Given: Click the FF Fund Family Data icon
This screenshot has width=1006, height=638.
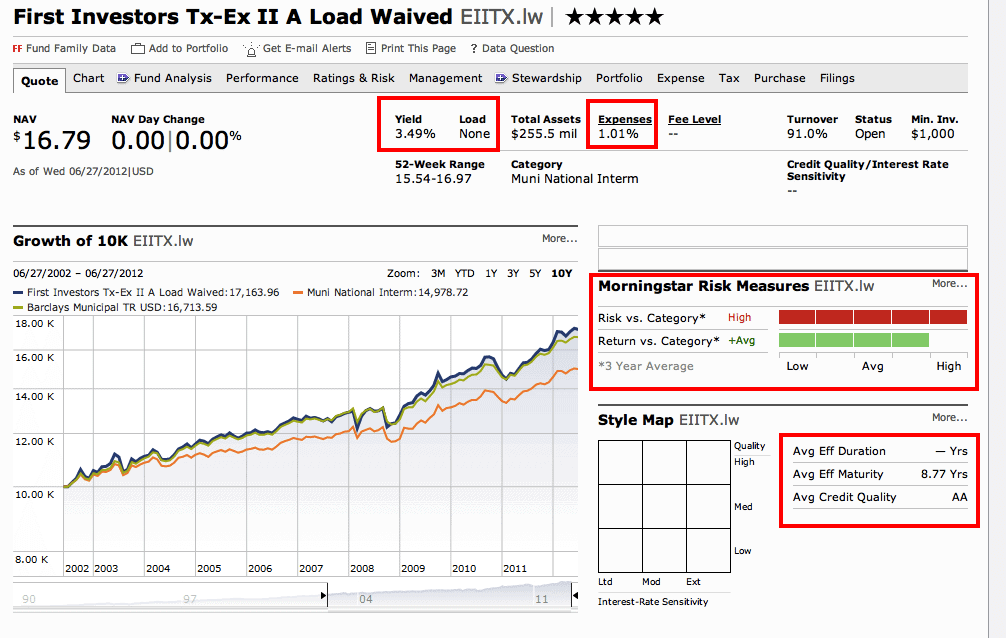Looking at the screenshot, I should [x=17, y=49].
